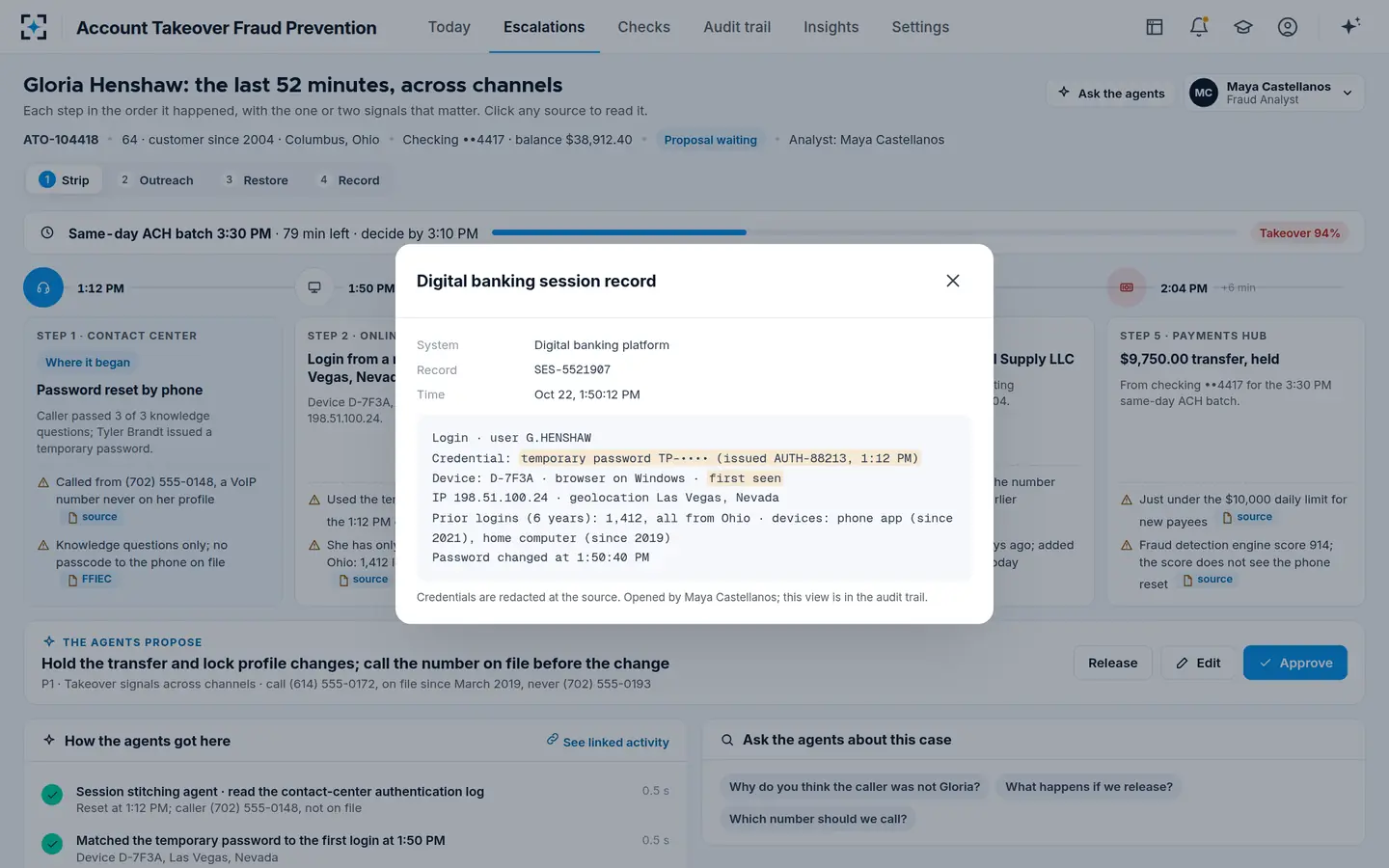1389x868 pixels.
Task: Select step 4 Record
Action: (x=349, y=180)
